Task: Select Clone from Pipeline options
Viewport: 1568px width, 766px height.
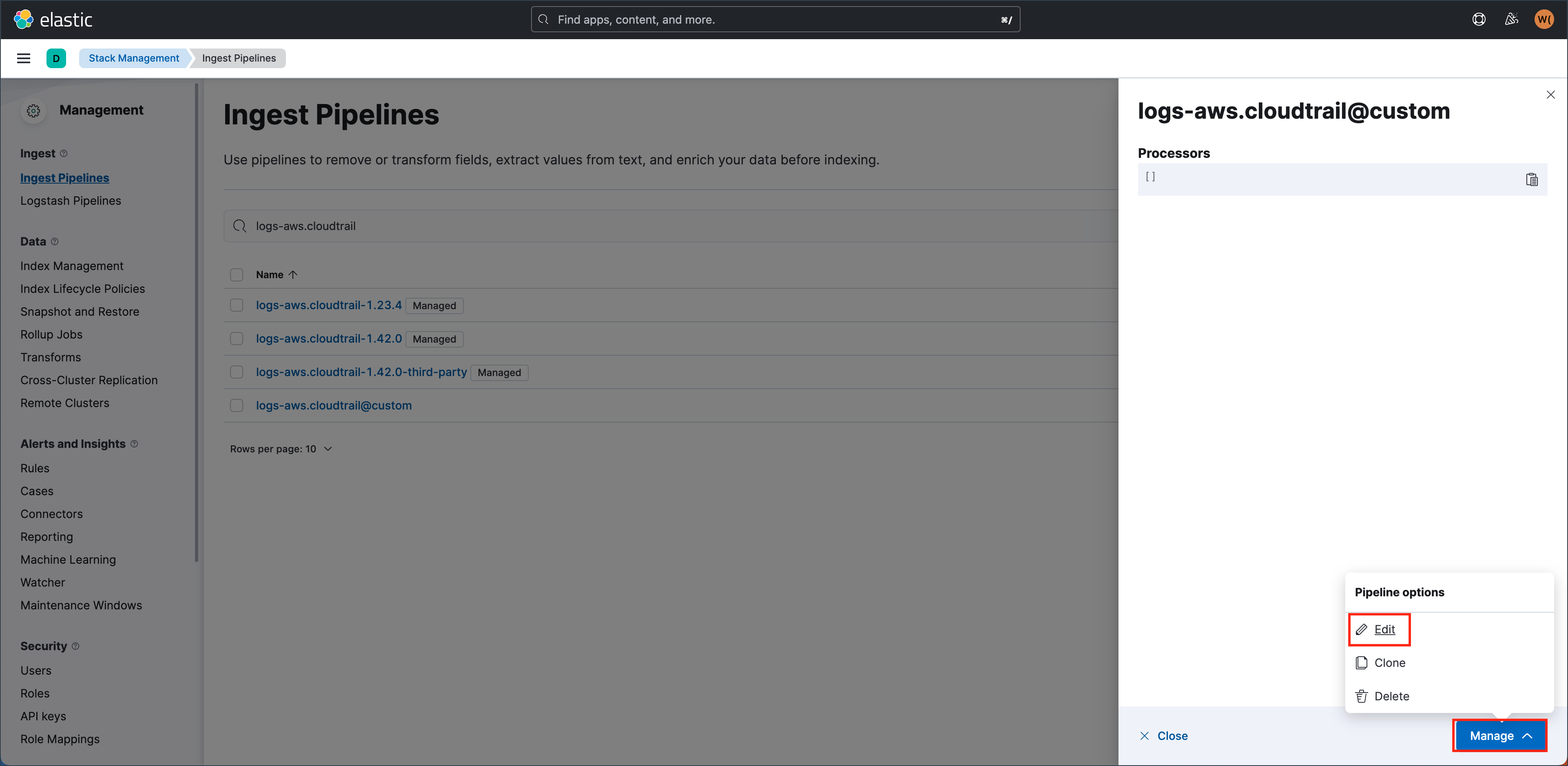Action: tap(1390, 662)
